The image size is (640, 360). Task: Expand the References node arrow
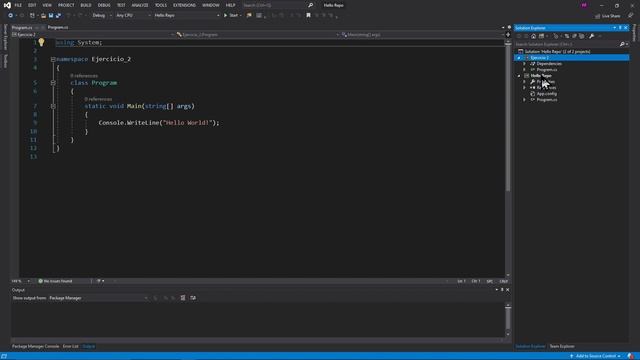tap(524, 88)
